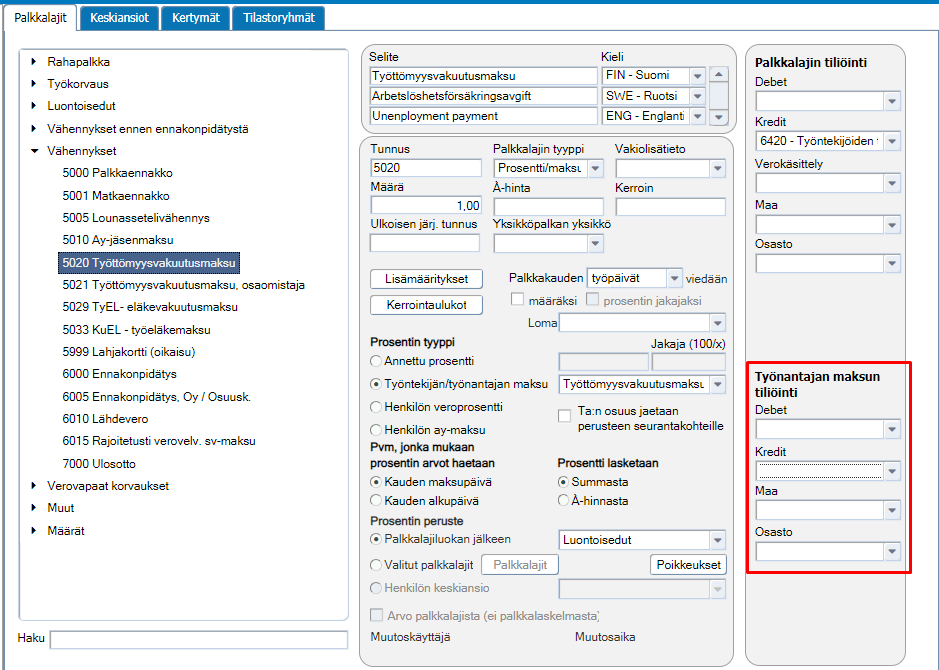939x670 pixels.
Task: Select Kauden maksupäivä radio button
Action: (x=376, y=482)
